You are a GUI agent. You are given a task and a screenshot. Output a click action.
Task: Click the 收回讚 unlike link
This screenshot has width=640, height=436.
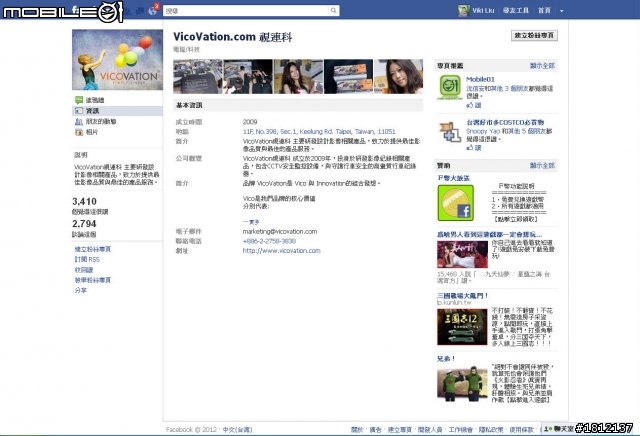pyautogui.click(x=84, y=270)
